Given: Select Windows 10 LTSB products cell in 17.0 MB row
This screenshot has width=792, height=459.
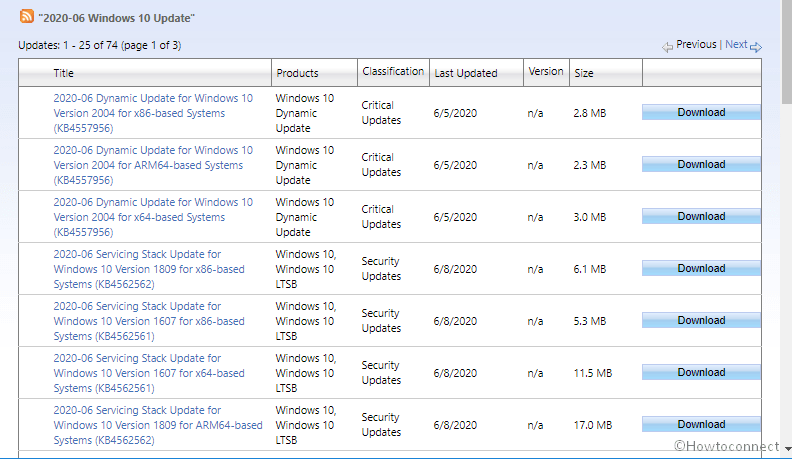Looking at the screenshot, I should [x=306, y=425].
